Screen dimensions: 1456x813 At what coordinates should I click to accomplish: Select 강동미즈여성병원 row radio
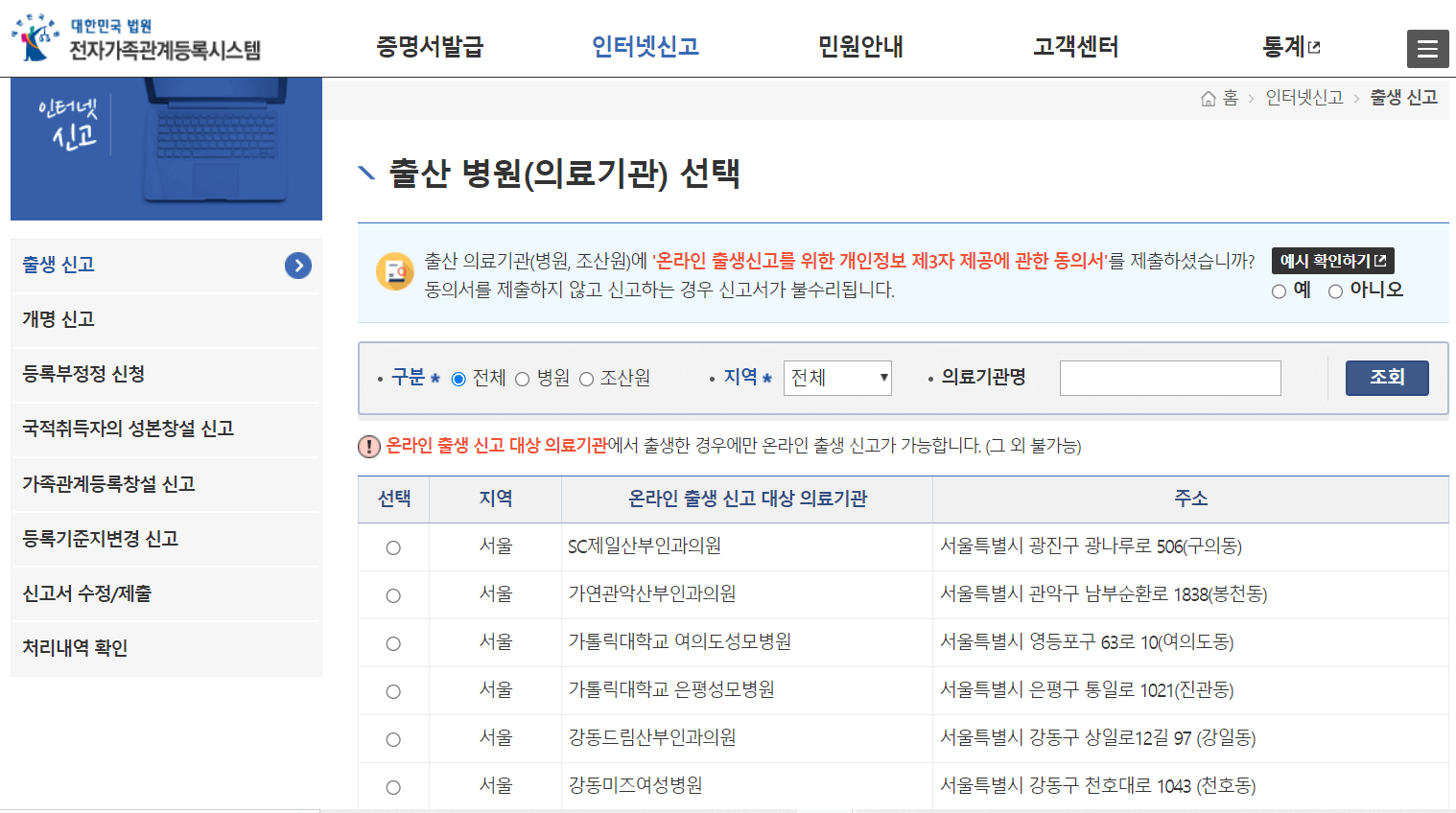(393, 788)
